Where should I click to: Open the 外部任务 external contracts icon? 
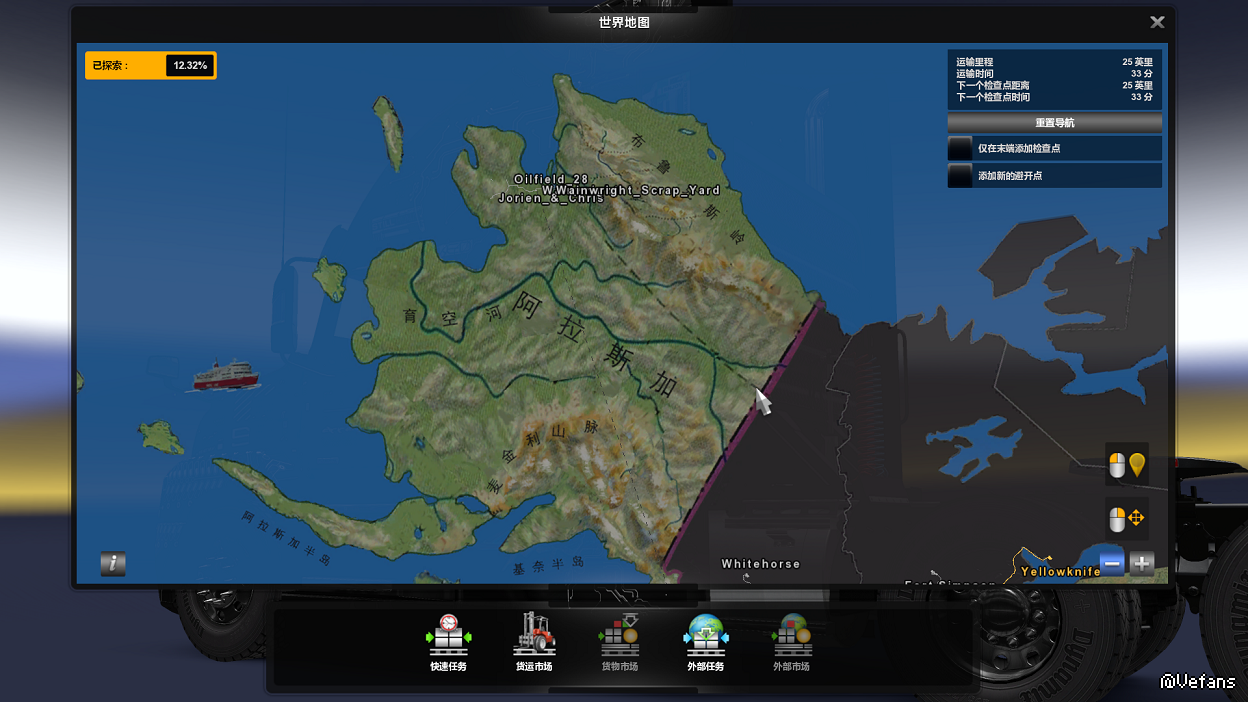pos(706,641)
